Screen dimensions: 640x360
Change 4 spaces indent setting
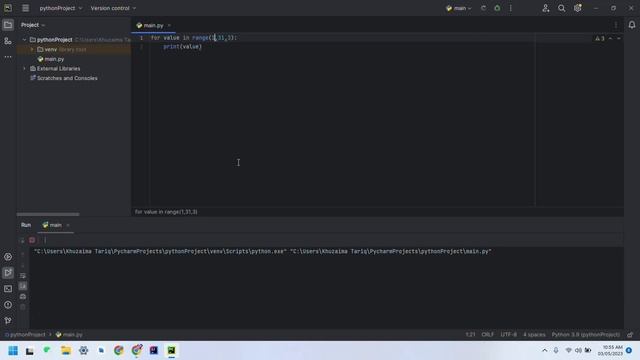pos(534,335)
